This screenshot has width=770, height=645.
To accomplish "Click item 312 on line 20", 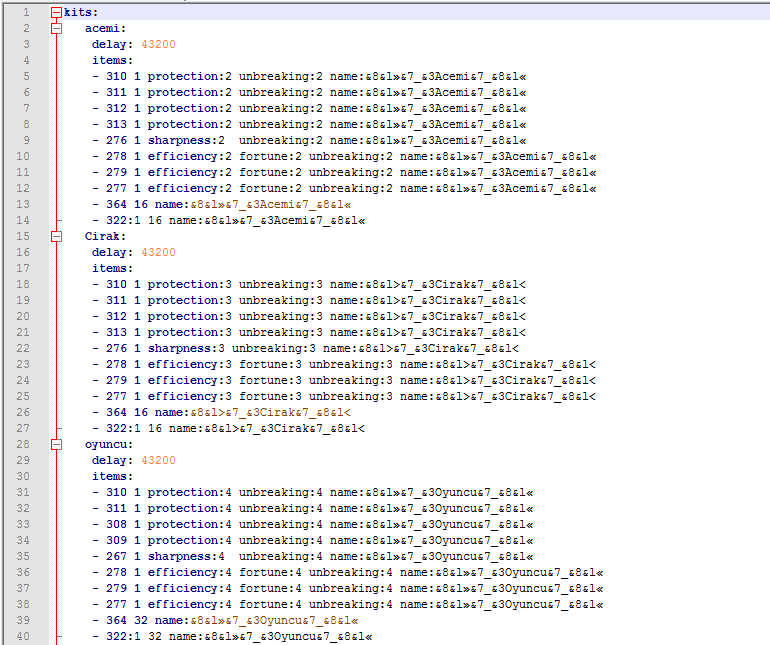I will [116, 316].
